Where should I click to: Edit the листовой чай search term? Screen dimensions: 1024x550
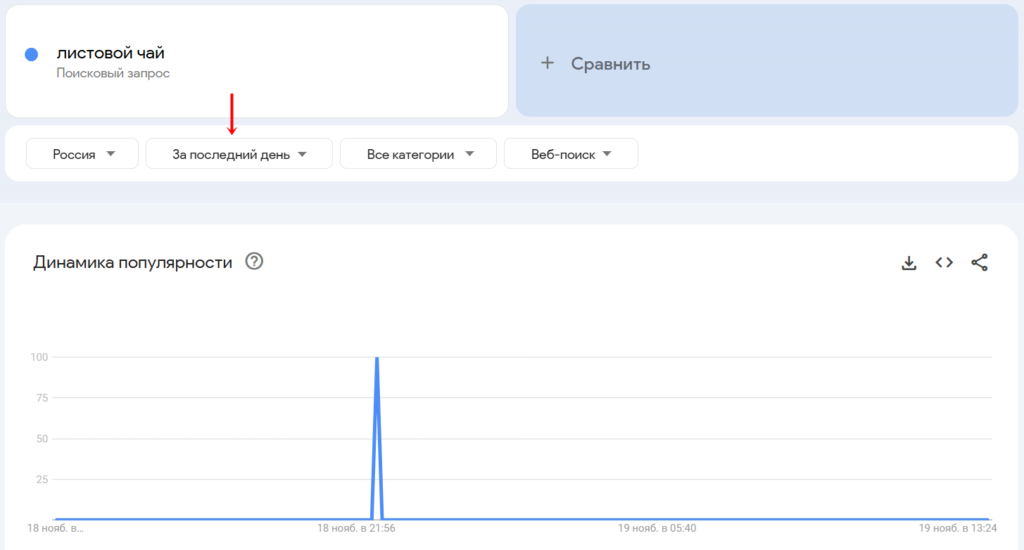110,53
